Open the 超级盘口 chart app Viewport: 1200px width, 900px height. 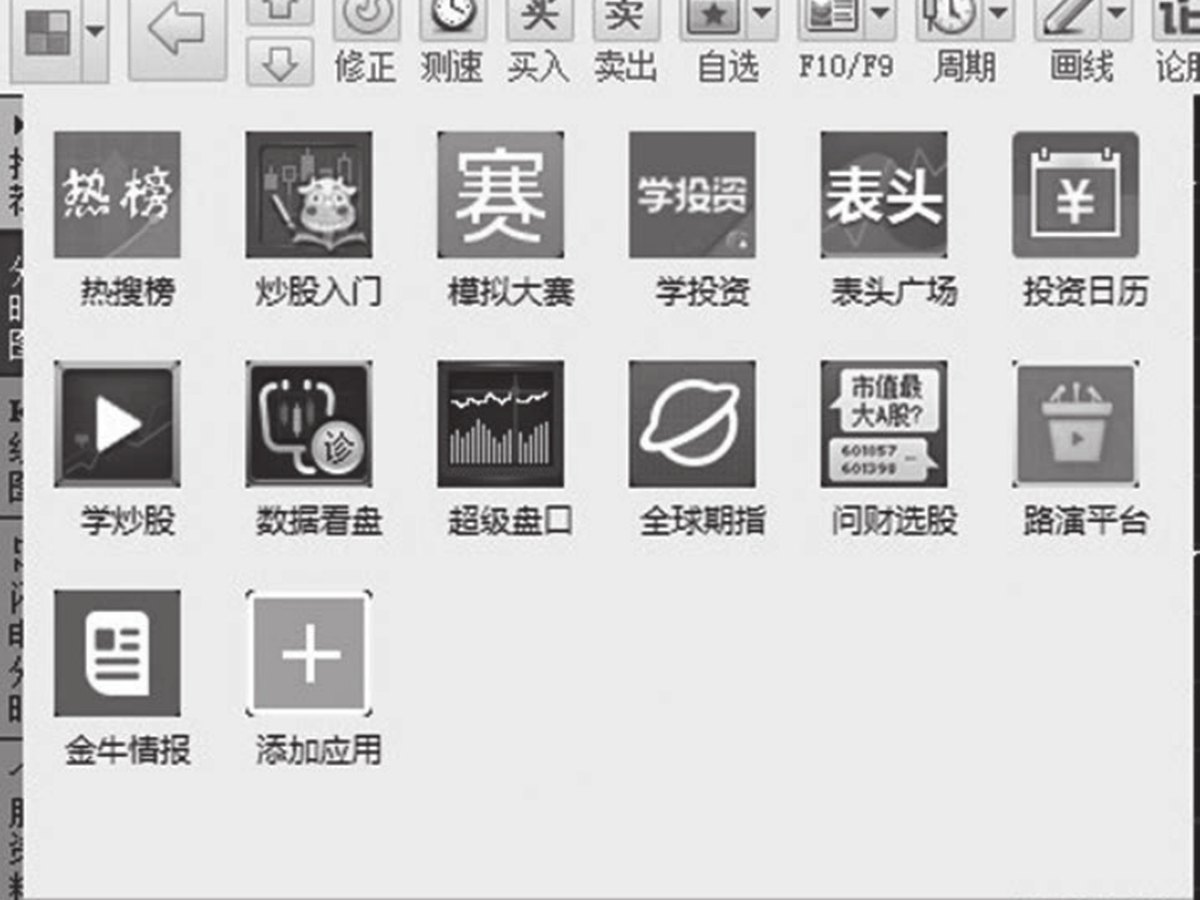[x=500, y=424]
